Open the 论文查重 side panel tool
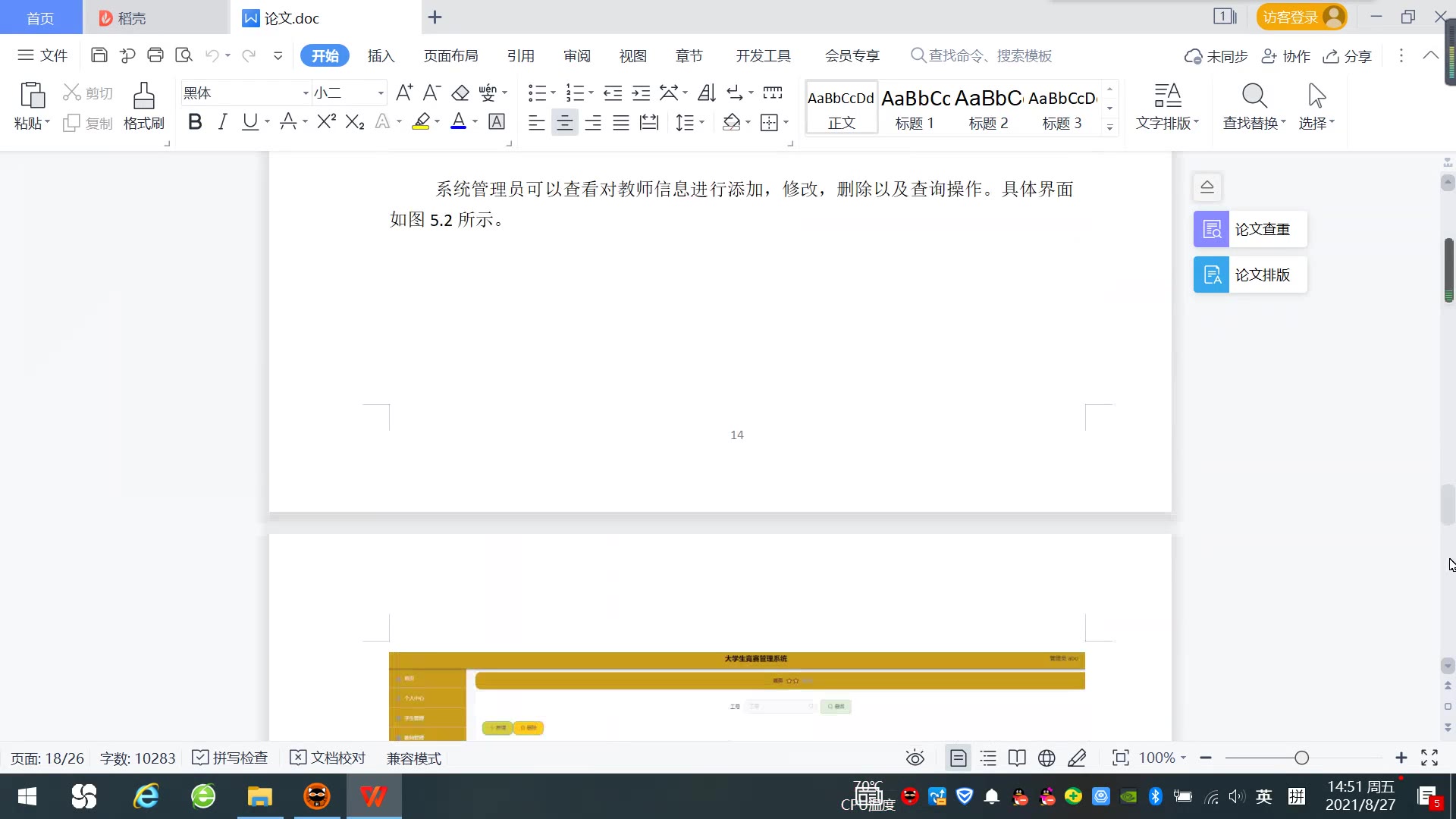This screenshot has width=1456, height=819. click(x=1250, y=229)
